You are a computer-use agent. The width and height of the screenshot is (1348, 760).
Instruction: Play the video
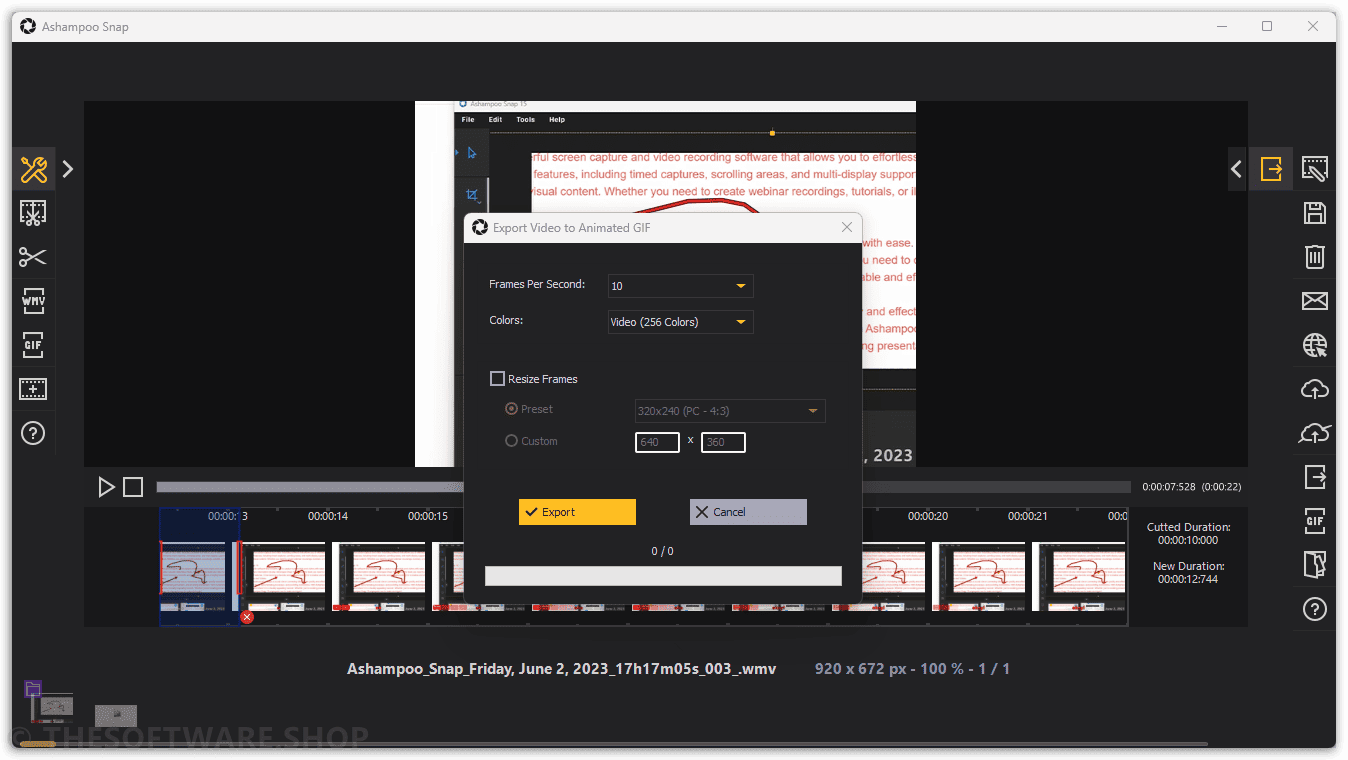[106, 487]
